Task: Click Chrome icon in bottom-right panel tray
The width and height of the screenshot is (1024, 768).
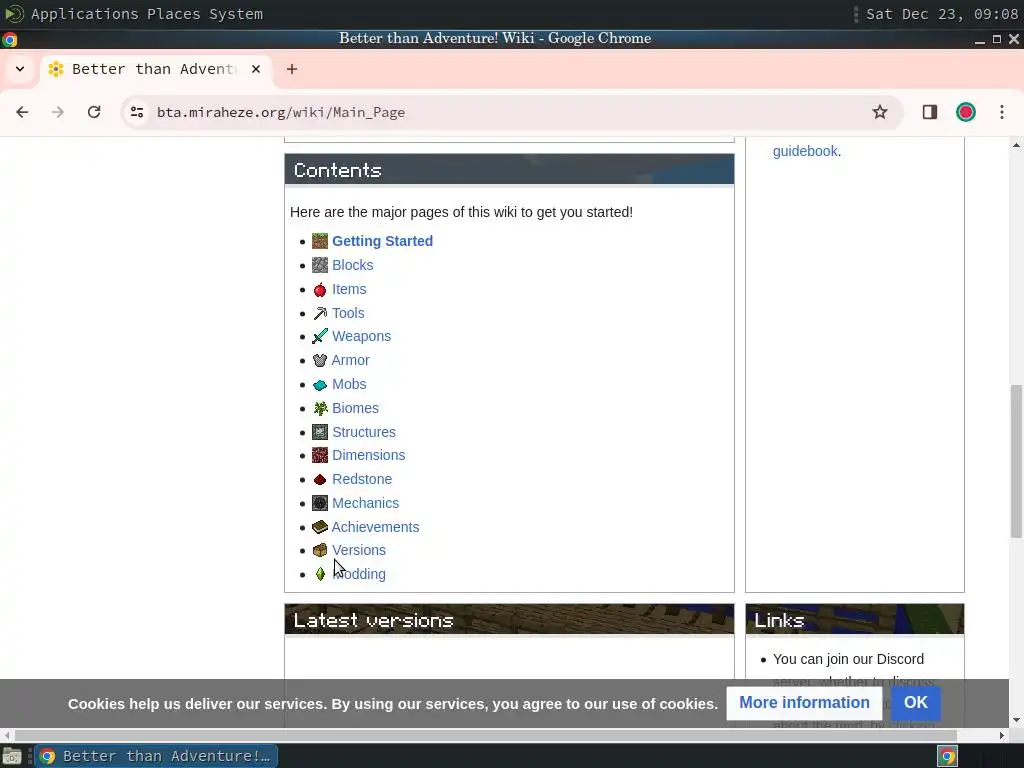Action: (x=948, y=756)
